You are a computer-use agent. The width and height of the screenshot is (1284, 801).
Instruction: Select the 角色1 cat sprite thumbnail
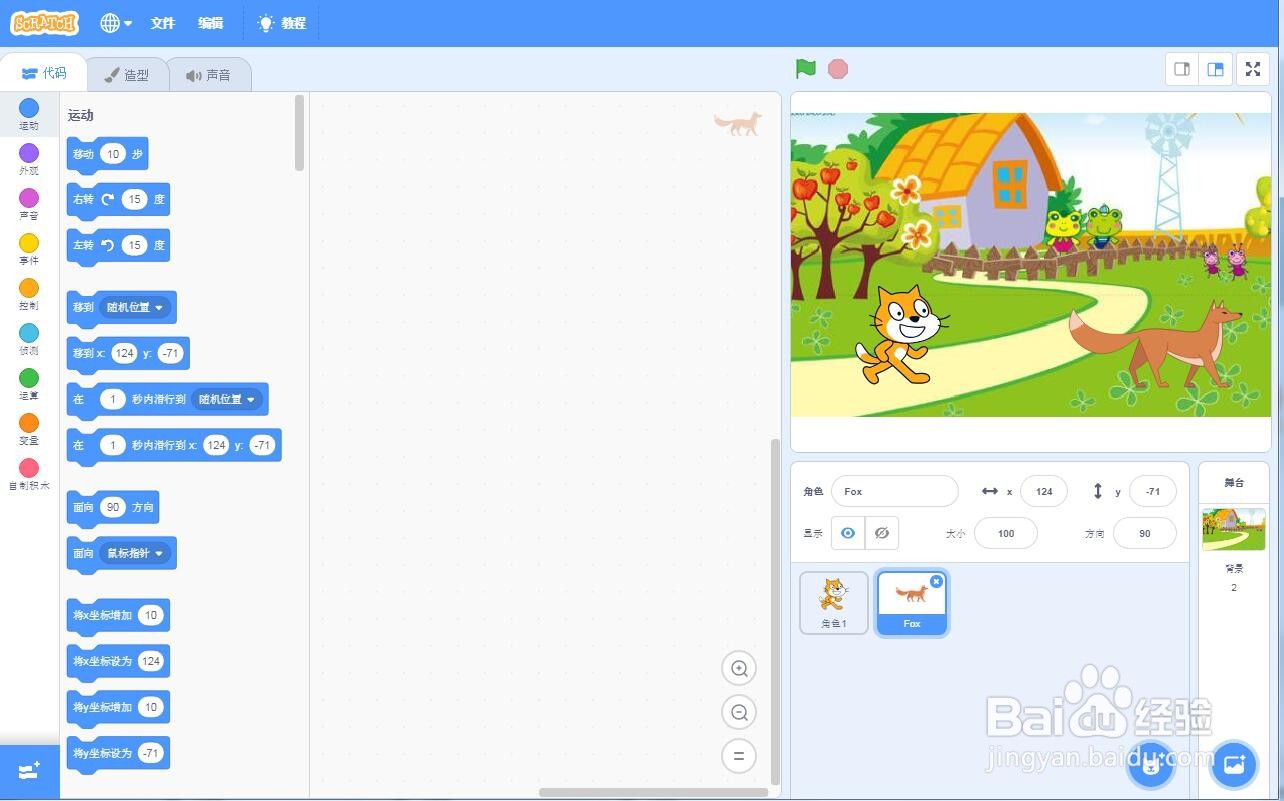(x=834, y=603)
